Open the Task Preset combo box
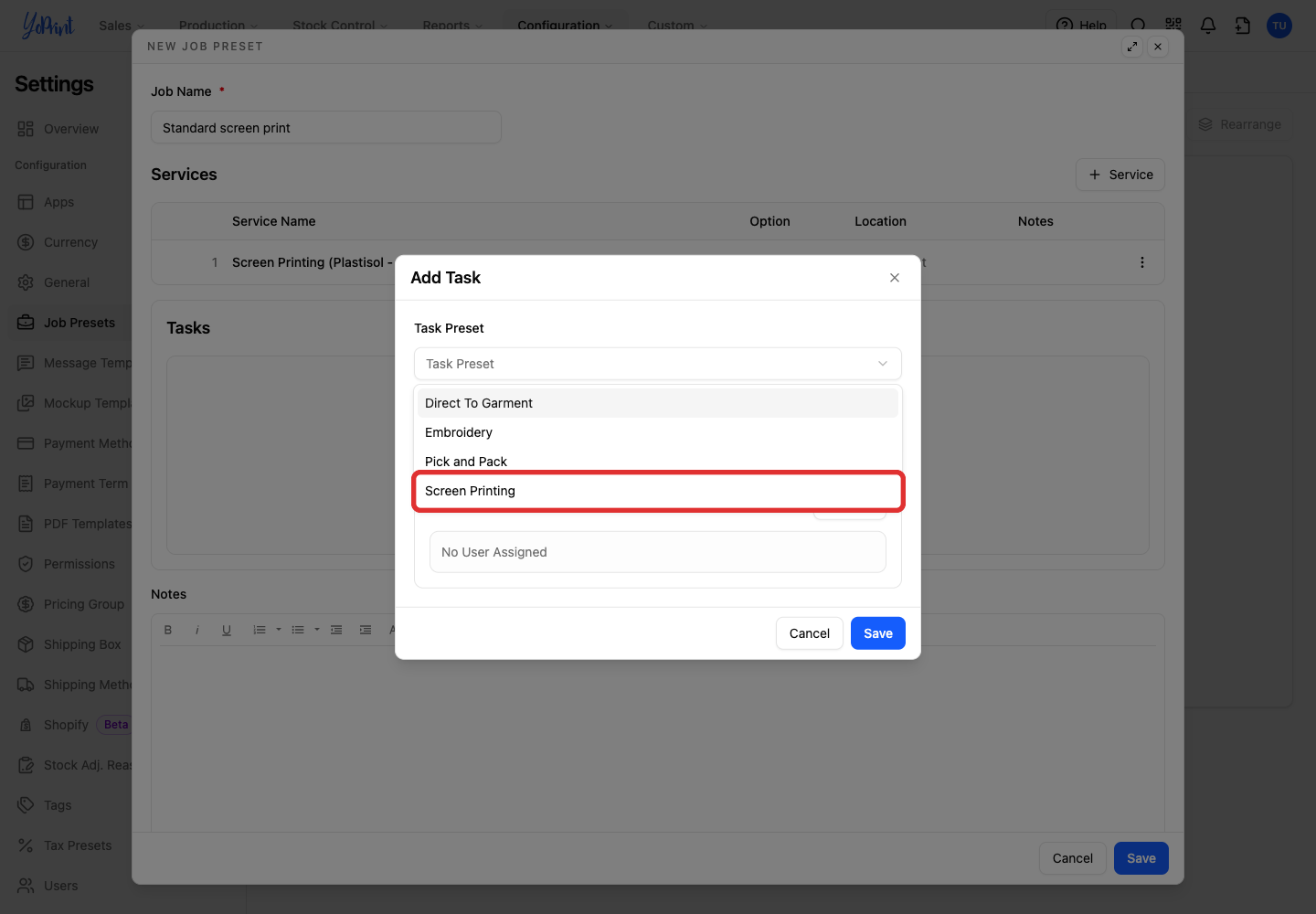1316x914 pixels. coord(658,364)
